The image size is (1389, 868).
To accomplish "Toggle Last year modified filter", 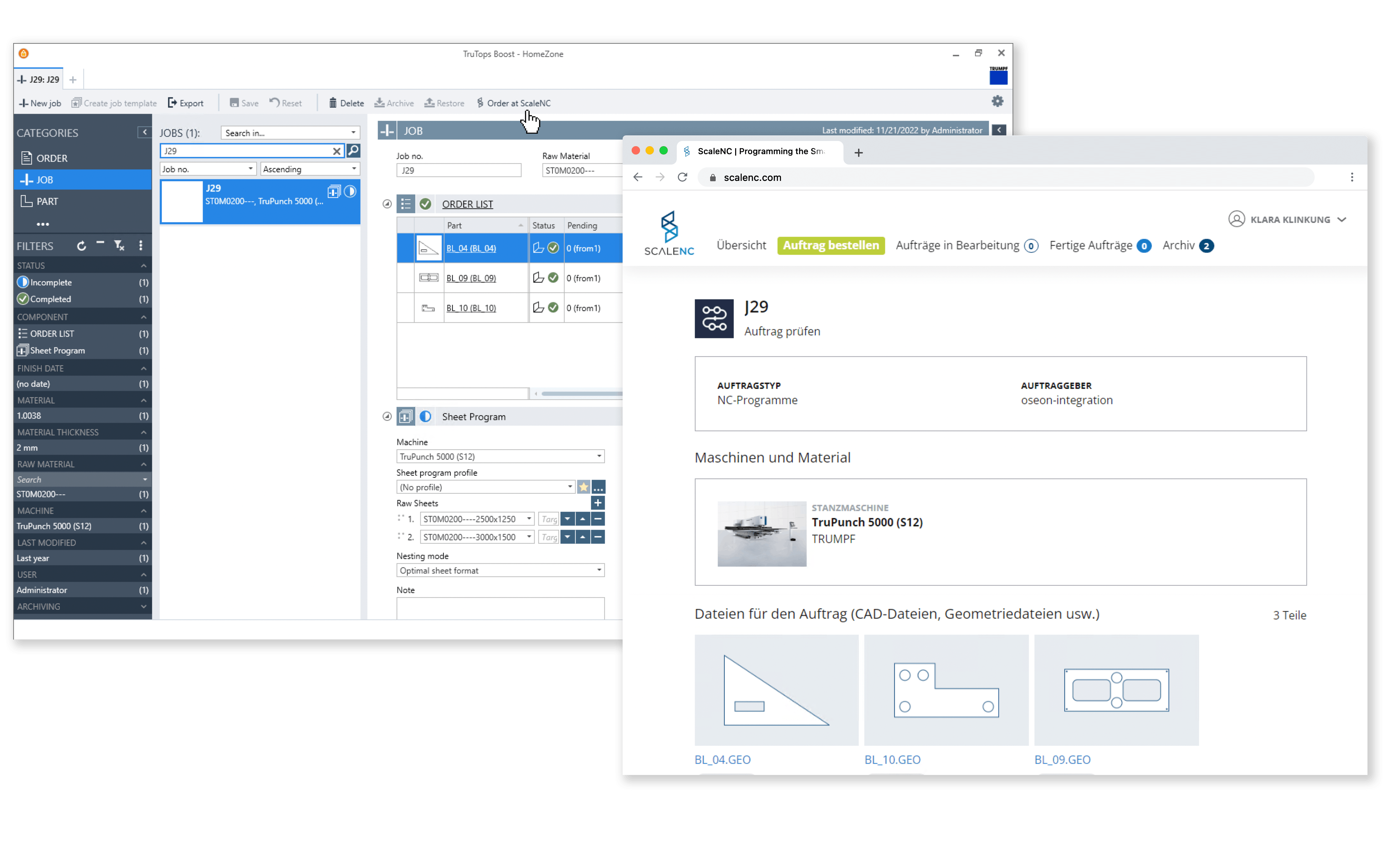I will pos(83,558).
